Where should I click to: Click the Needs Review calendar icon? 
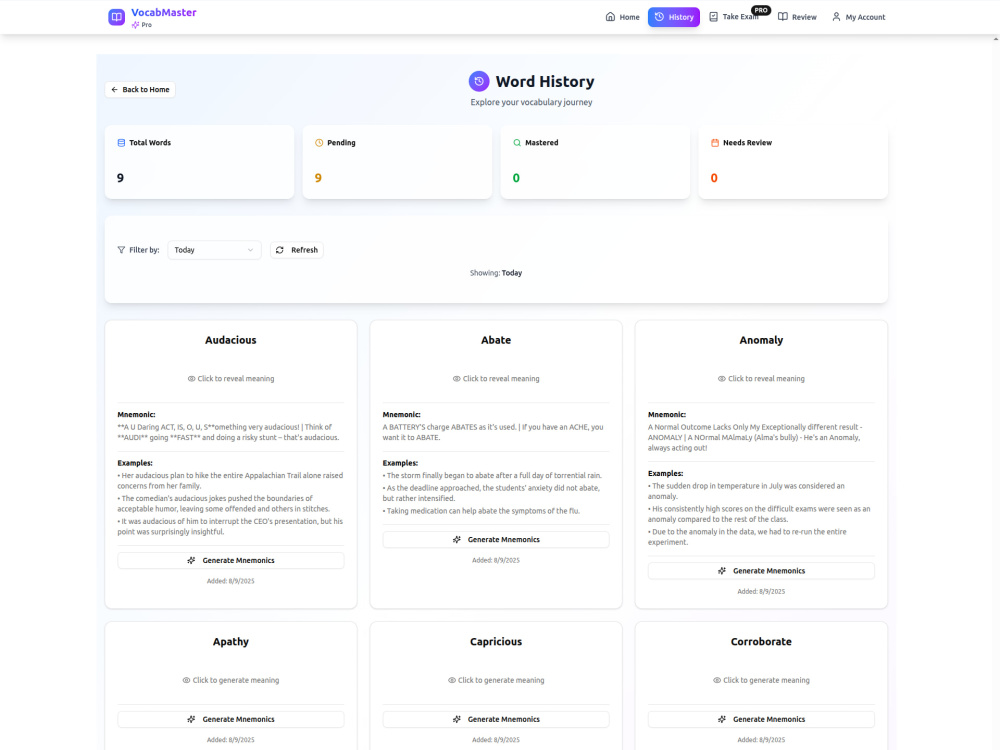click(715, 143)
